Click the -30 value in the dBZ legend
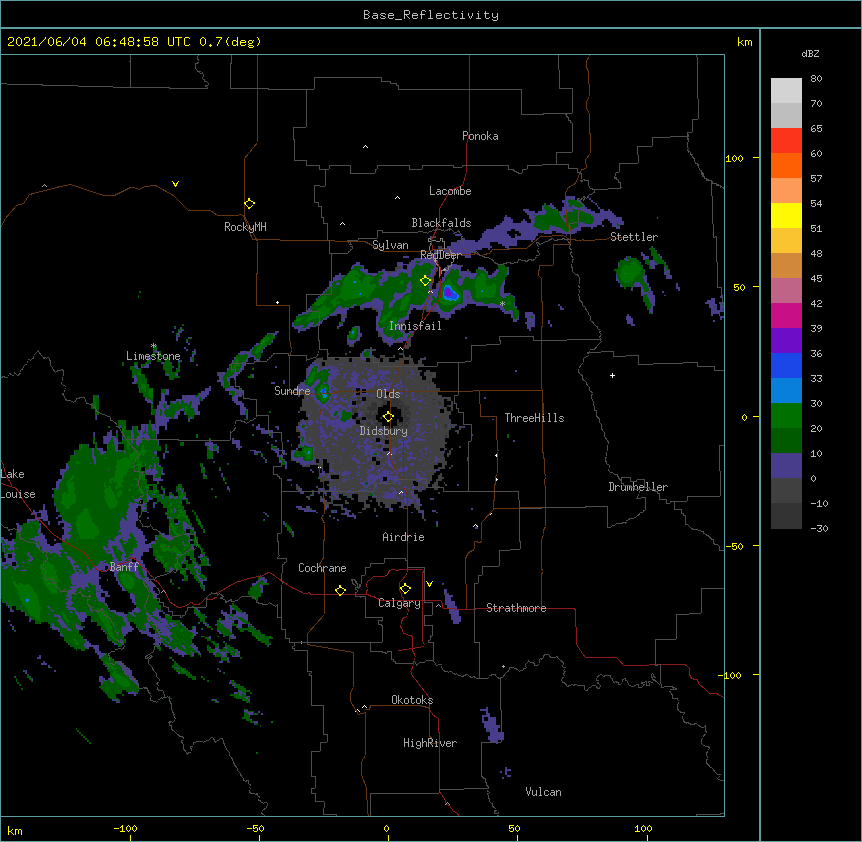862x842 pixels. coord(819,528)
